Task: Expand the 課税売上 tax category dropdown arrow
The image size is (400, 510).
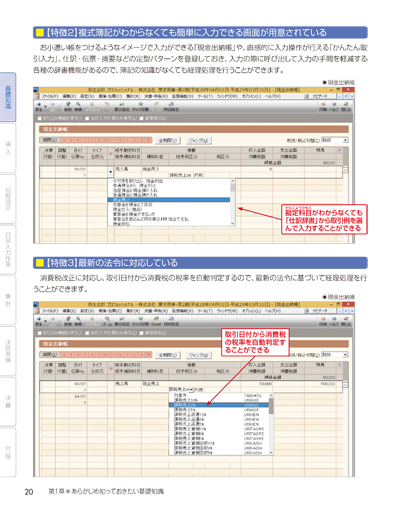Action: click(191, 389)
